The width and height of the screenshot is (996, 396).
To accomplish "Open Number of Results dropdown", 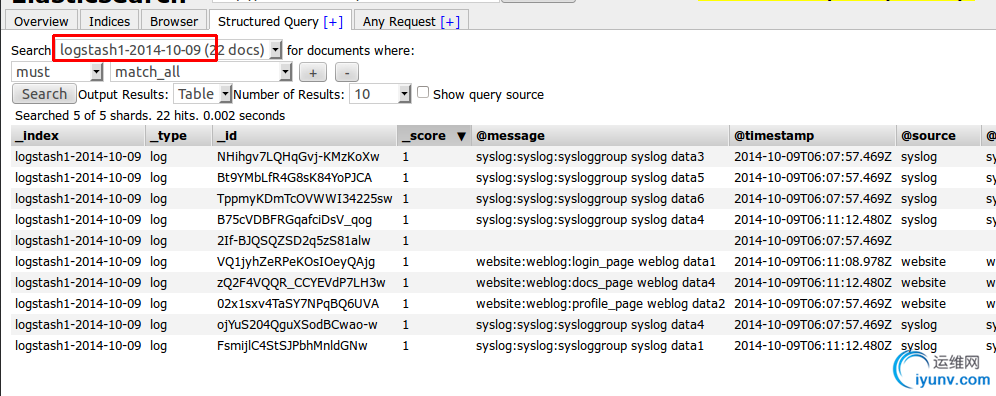I will 380,94.
